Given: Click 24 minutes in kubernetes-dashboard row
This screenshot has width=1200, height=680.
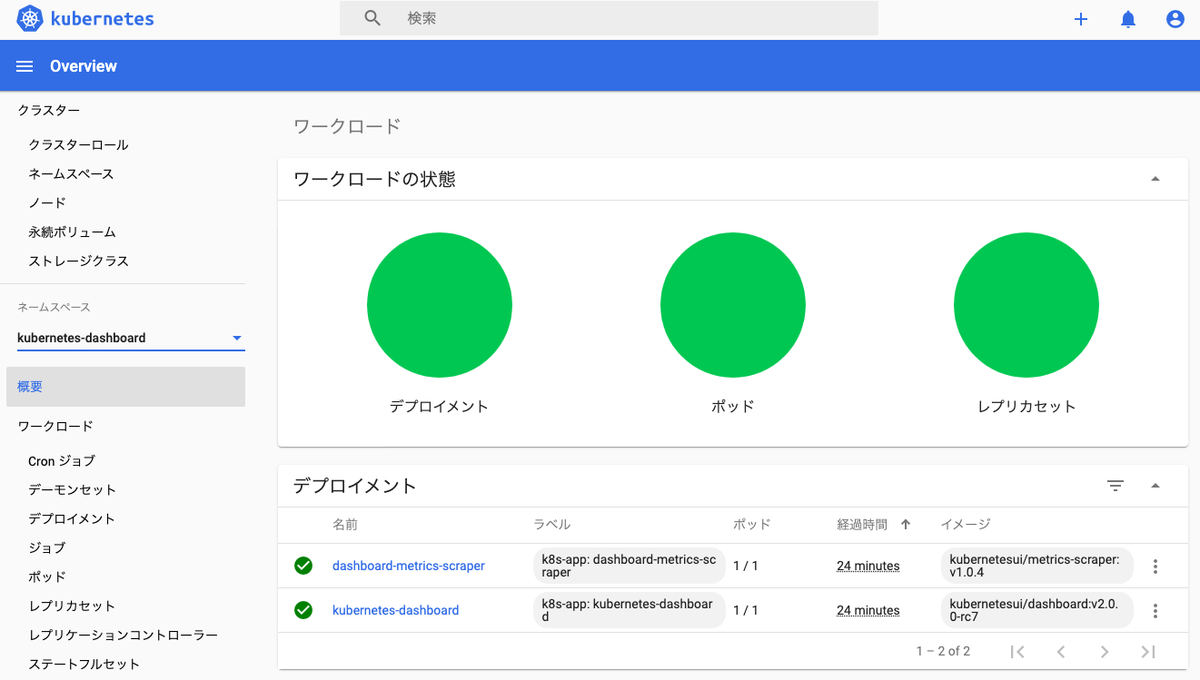Looking at the screenshot, I should coord(868,610).
